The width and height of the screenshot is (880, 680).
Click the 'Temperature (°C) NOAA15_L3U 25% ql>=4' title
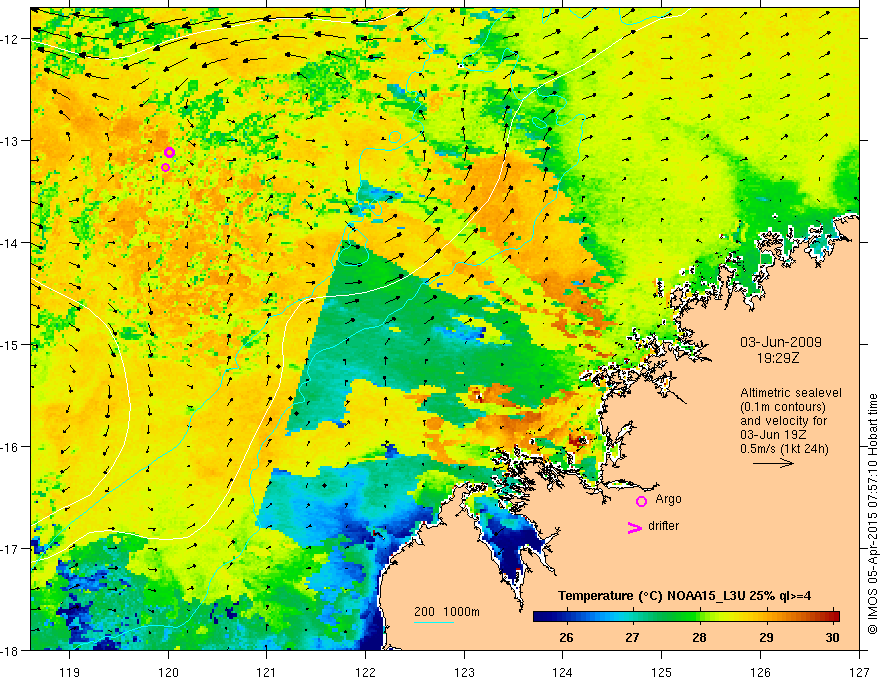pyautogui.click(x=684, y=596)
